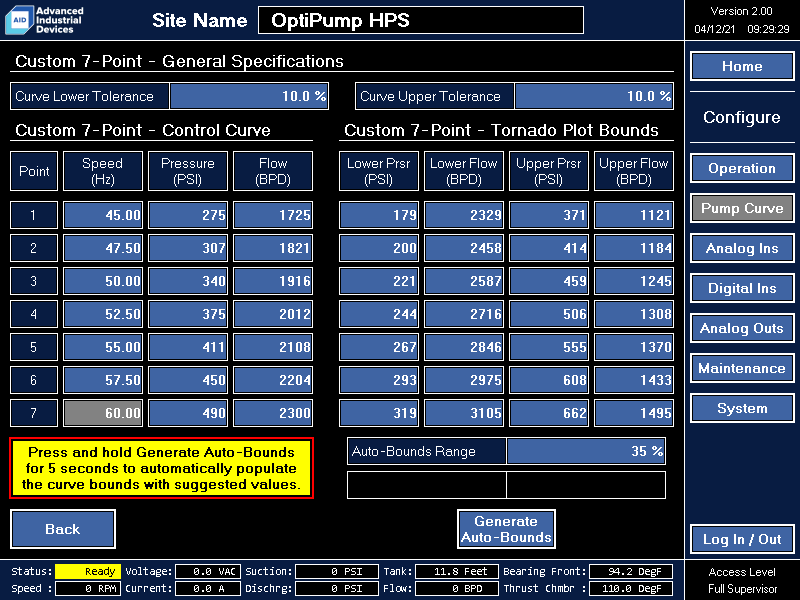Screen dimensions: 800x600
Task: Edit point 6 speed 57.50
Action: coord(103,380)
